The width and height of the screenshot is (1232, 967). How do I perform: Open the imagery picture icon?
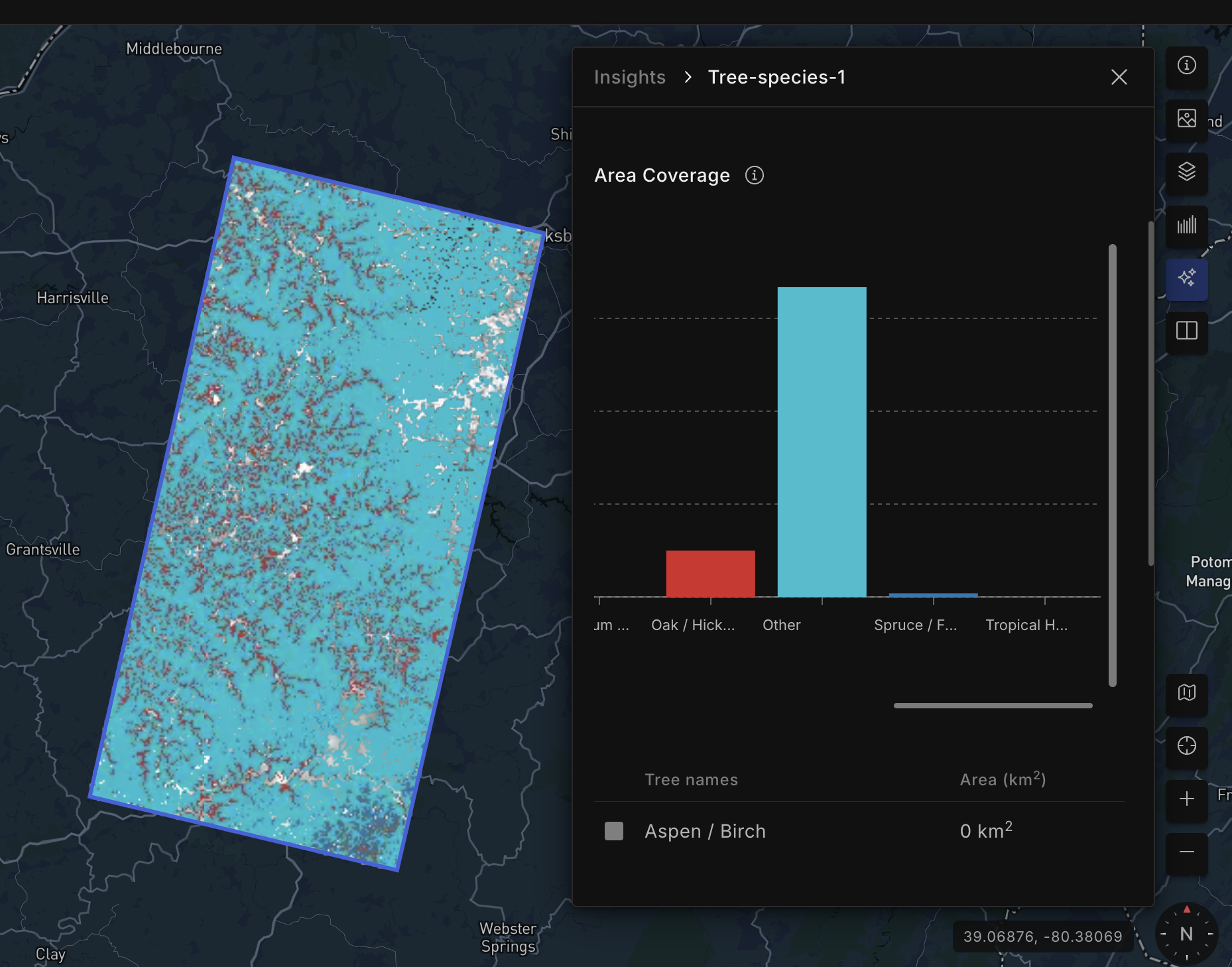pos(1186,119)
